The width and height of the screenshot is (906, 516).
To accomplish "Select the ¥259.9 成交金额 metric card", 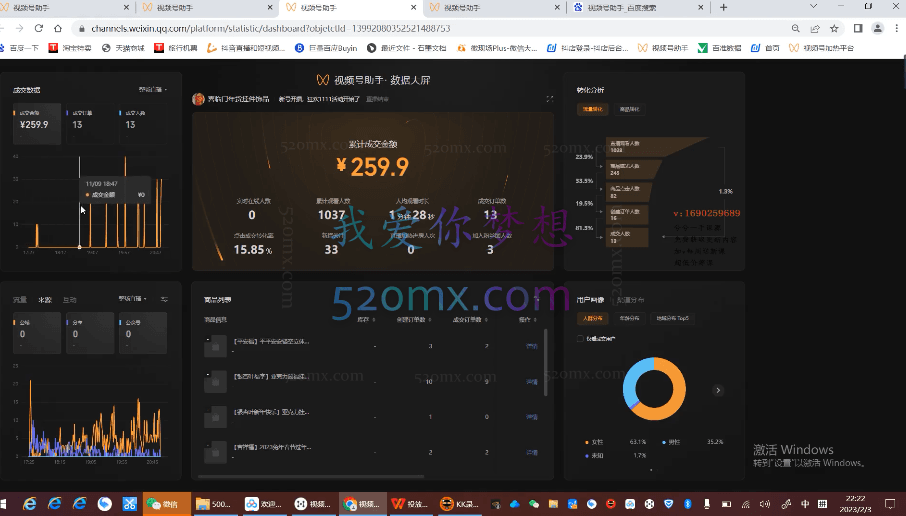I will pos(37,123).
